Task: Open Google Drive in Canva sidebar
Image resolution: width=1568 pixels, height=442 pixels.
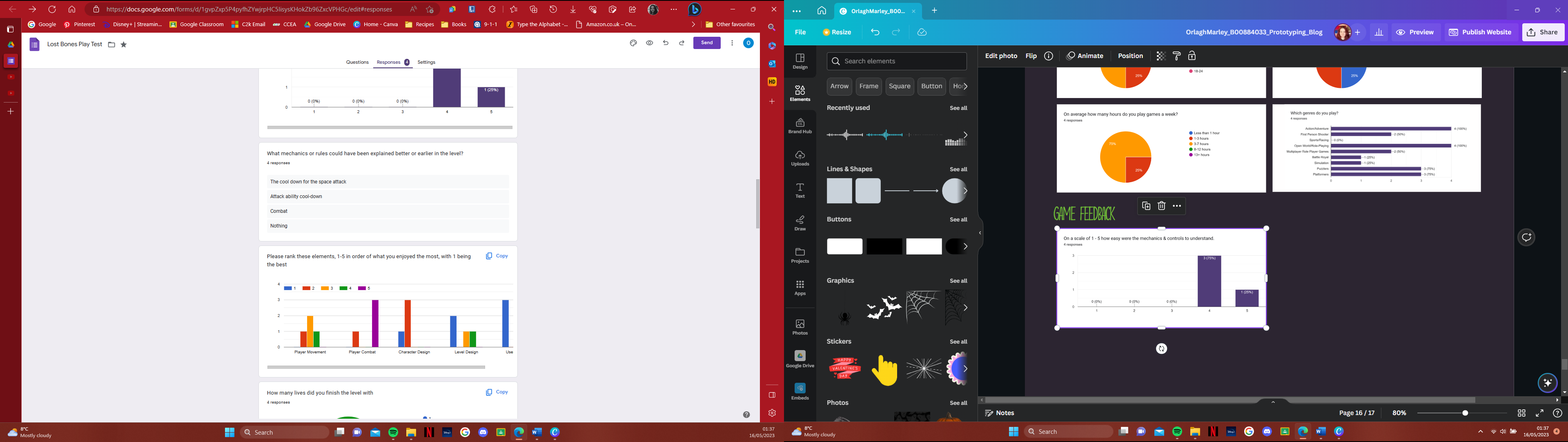Action: tap(800, 359)
